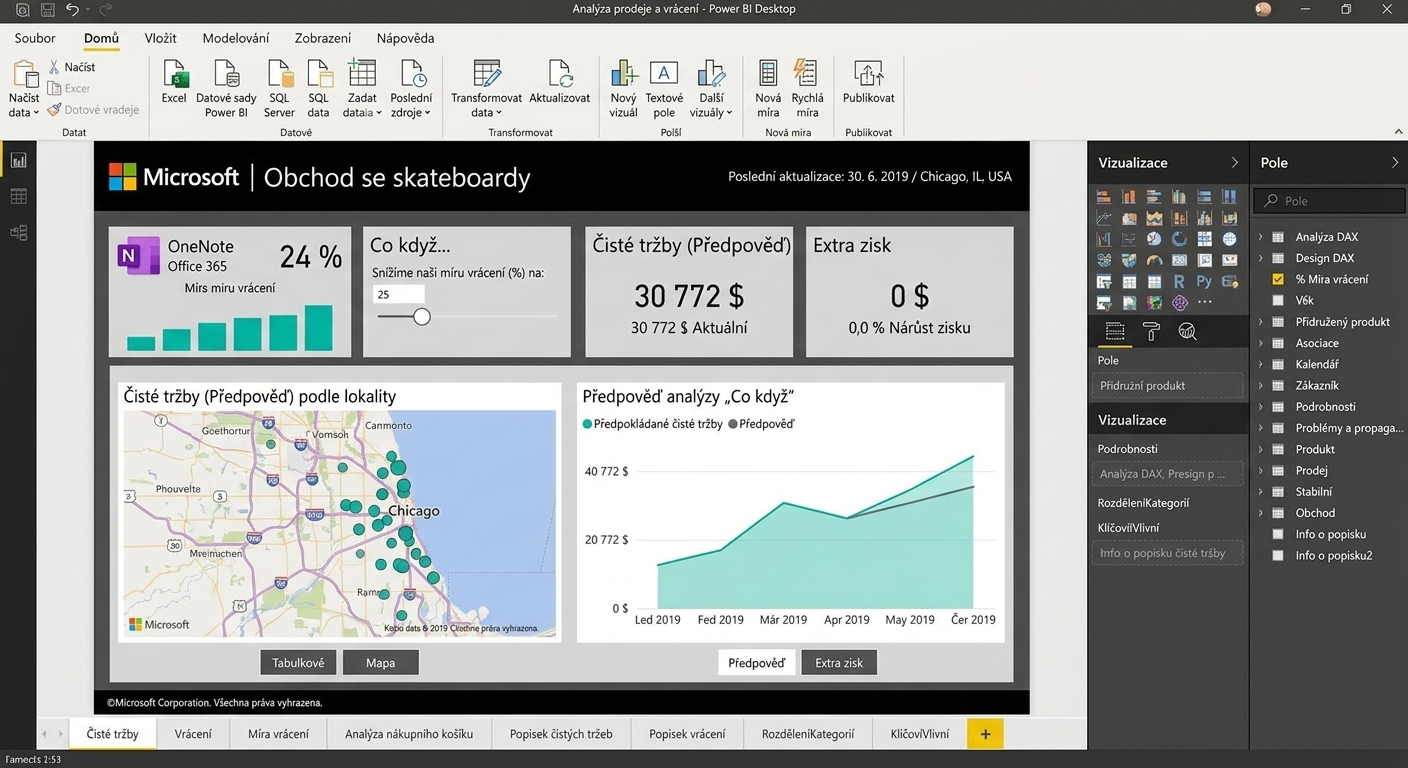Expand the Analýza DAX table
The height and width of the screenshot is (768, 1408).
point(1261,237)
